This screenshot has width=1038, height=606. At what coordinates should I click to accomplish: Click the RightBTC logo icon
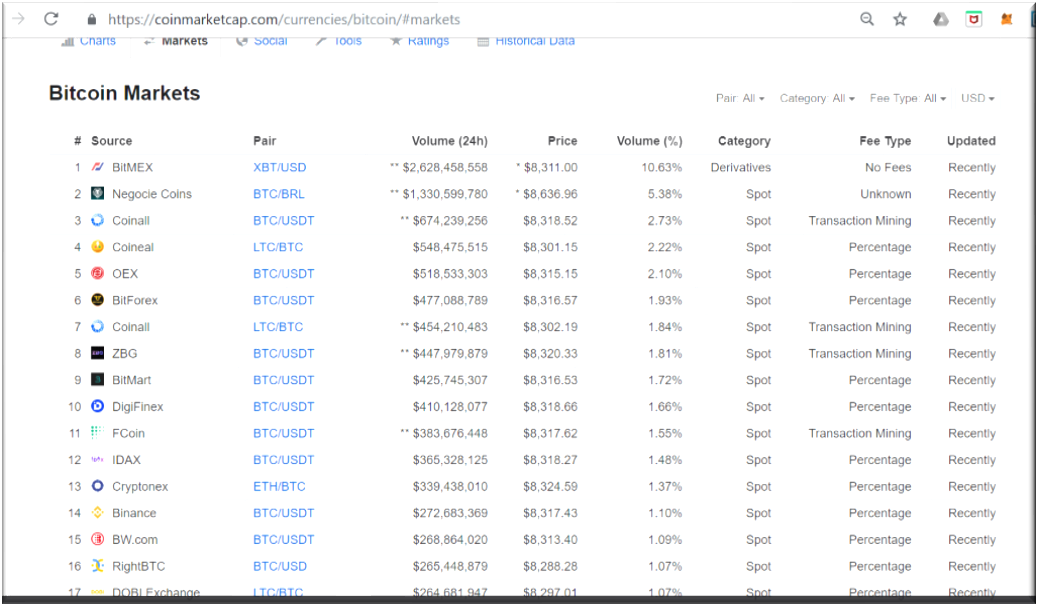pos(97,566)
